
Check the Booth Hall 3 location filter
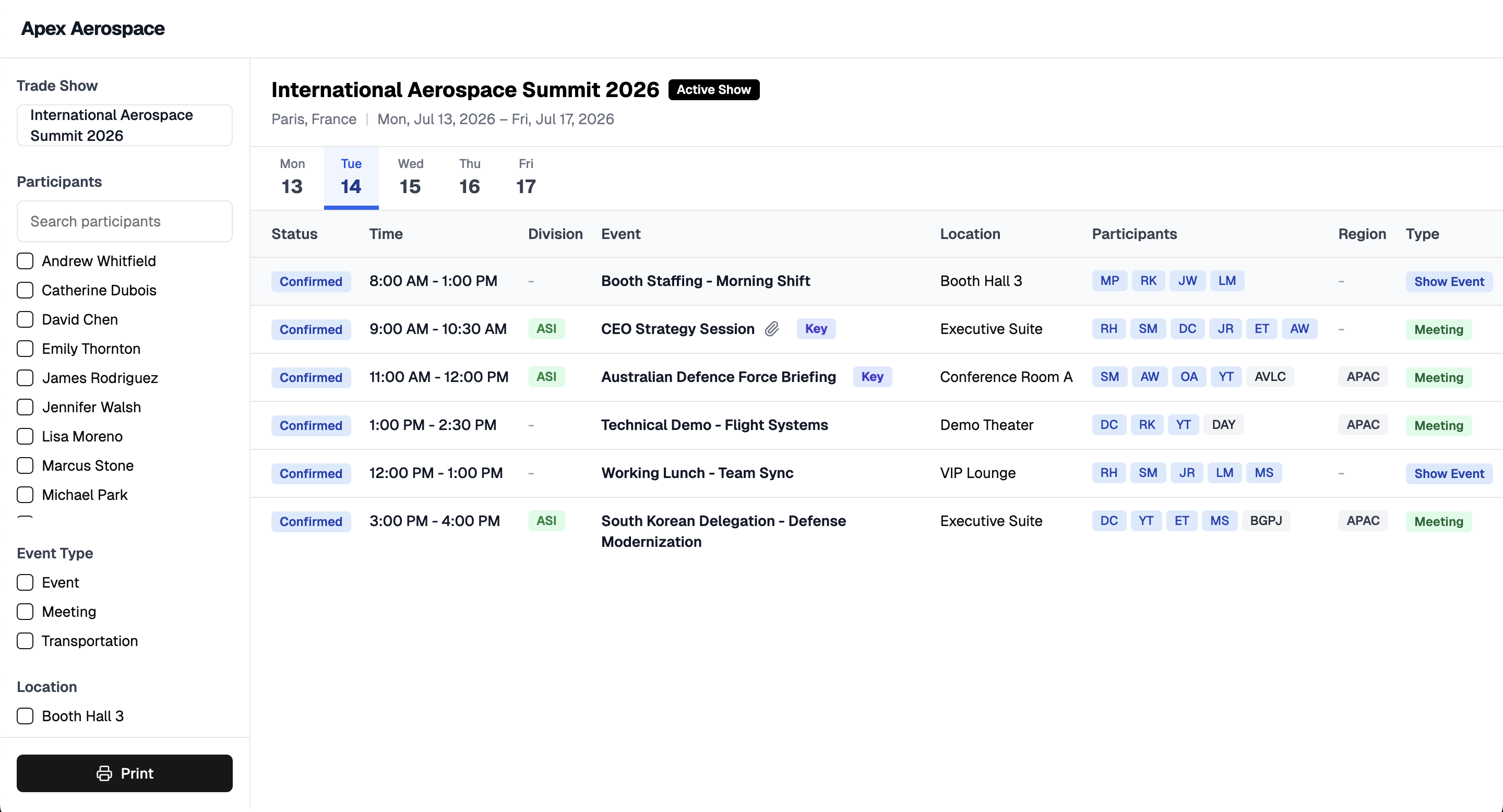coord(25,716)
